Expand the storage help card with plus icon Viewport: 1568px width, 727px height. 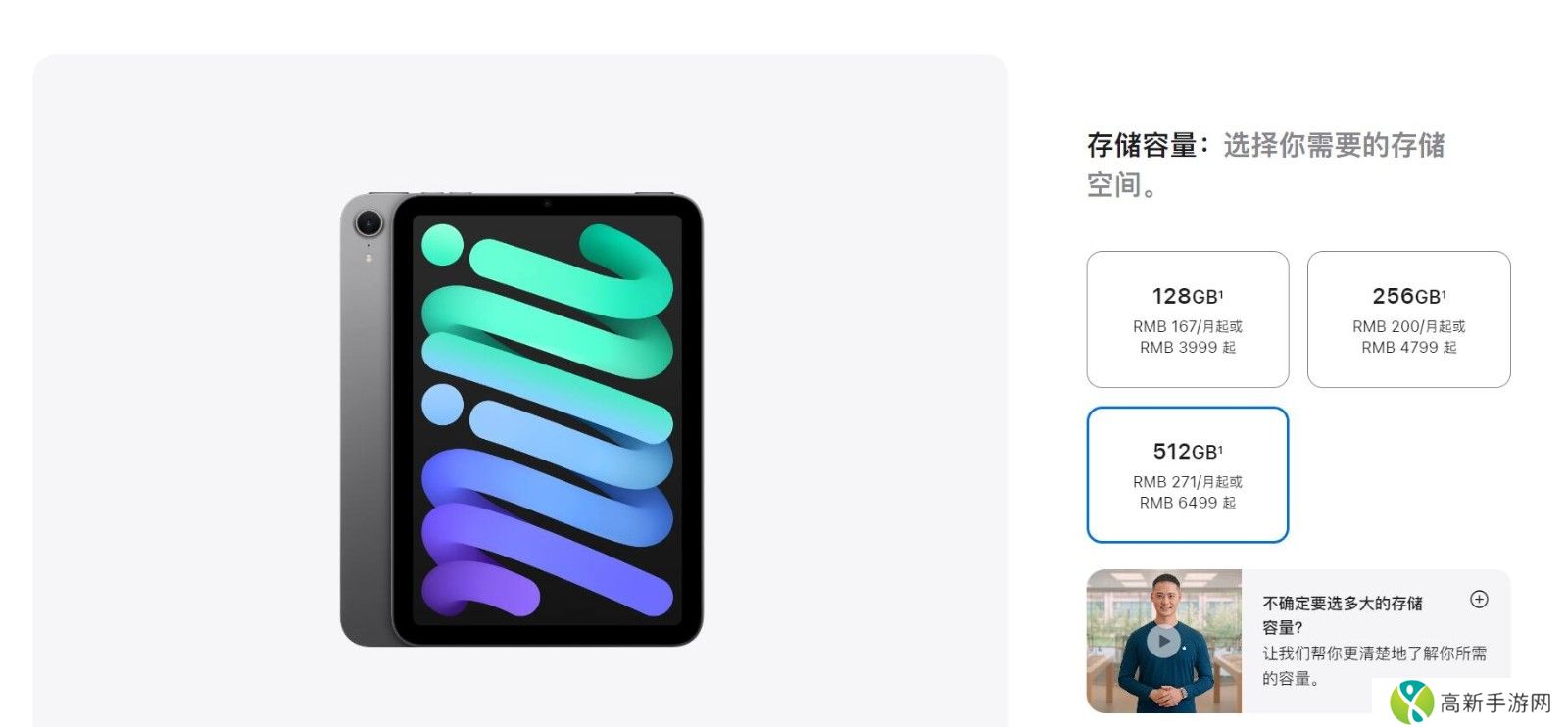(x=1480, y=599)
